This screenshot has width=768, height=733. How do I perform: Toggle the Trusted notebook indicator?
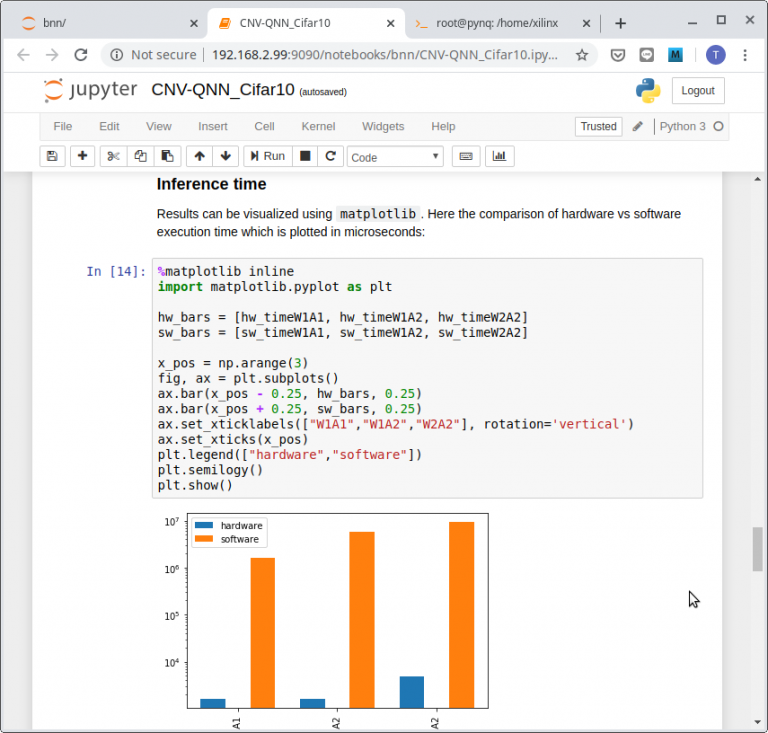tap(598, 127)
